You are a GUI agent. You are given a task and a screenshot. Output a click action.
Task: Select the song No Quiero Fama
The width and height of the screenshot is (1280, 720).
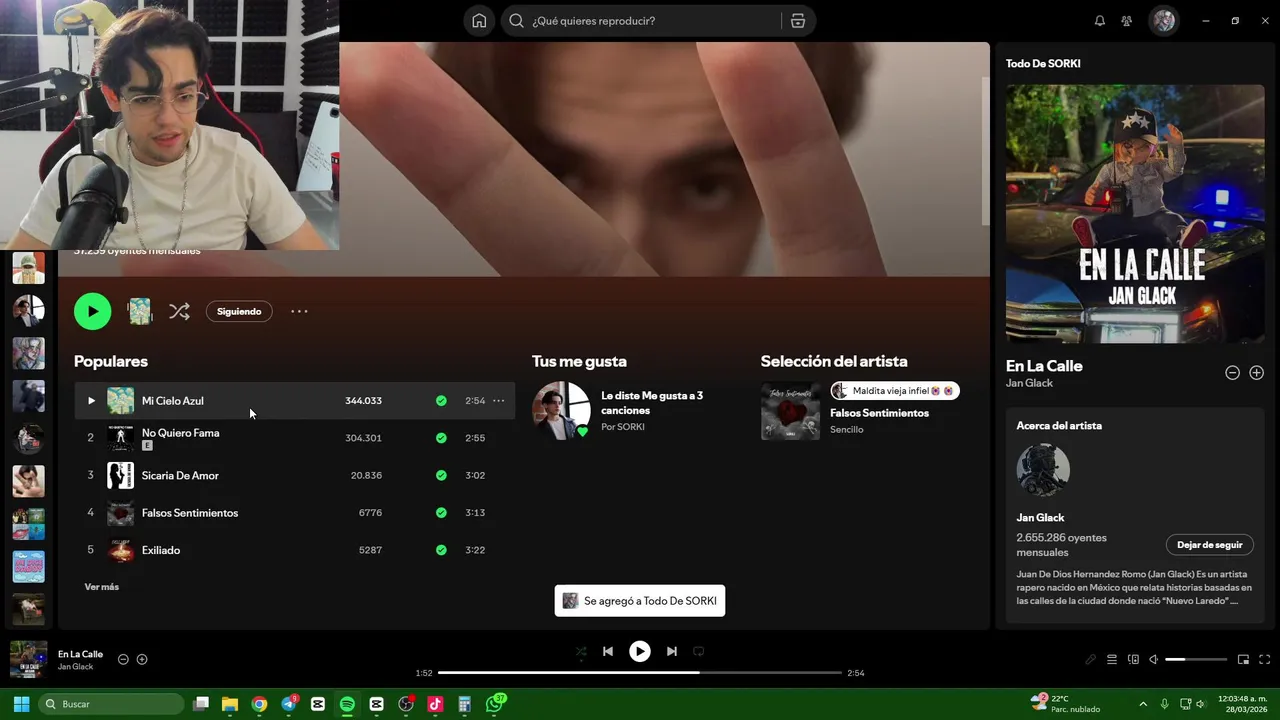click(180, 433)
